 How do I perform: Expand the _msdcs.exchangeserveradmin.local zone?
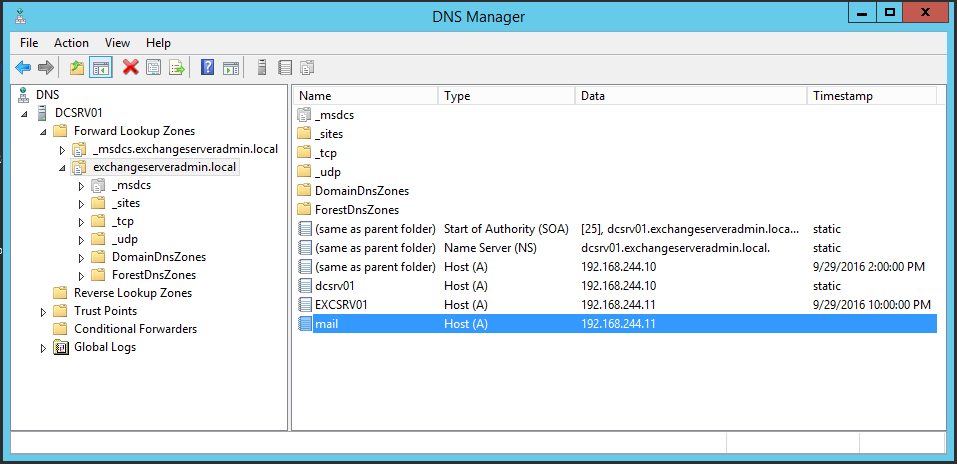[x=62, y=150]
